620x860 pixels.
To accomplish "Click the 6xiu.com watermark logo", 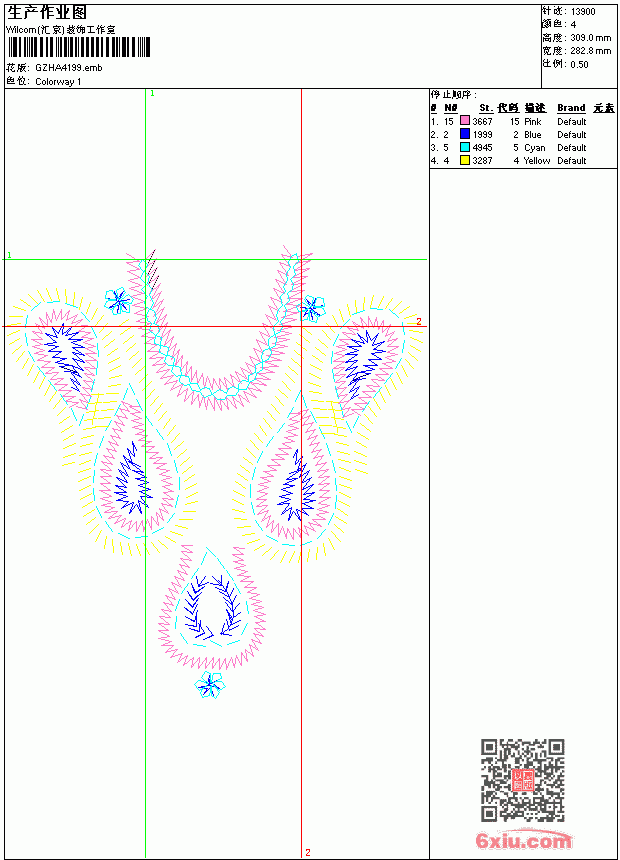I will (x=523, y=840).
